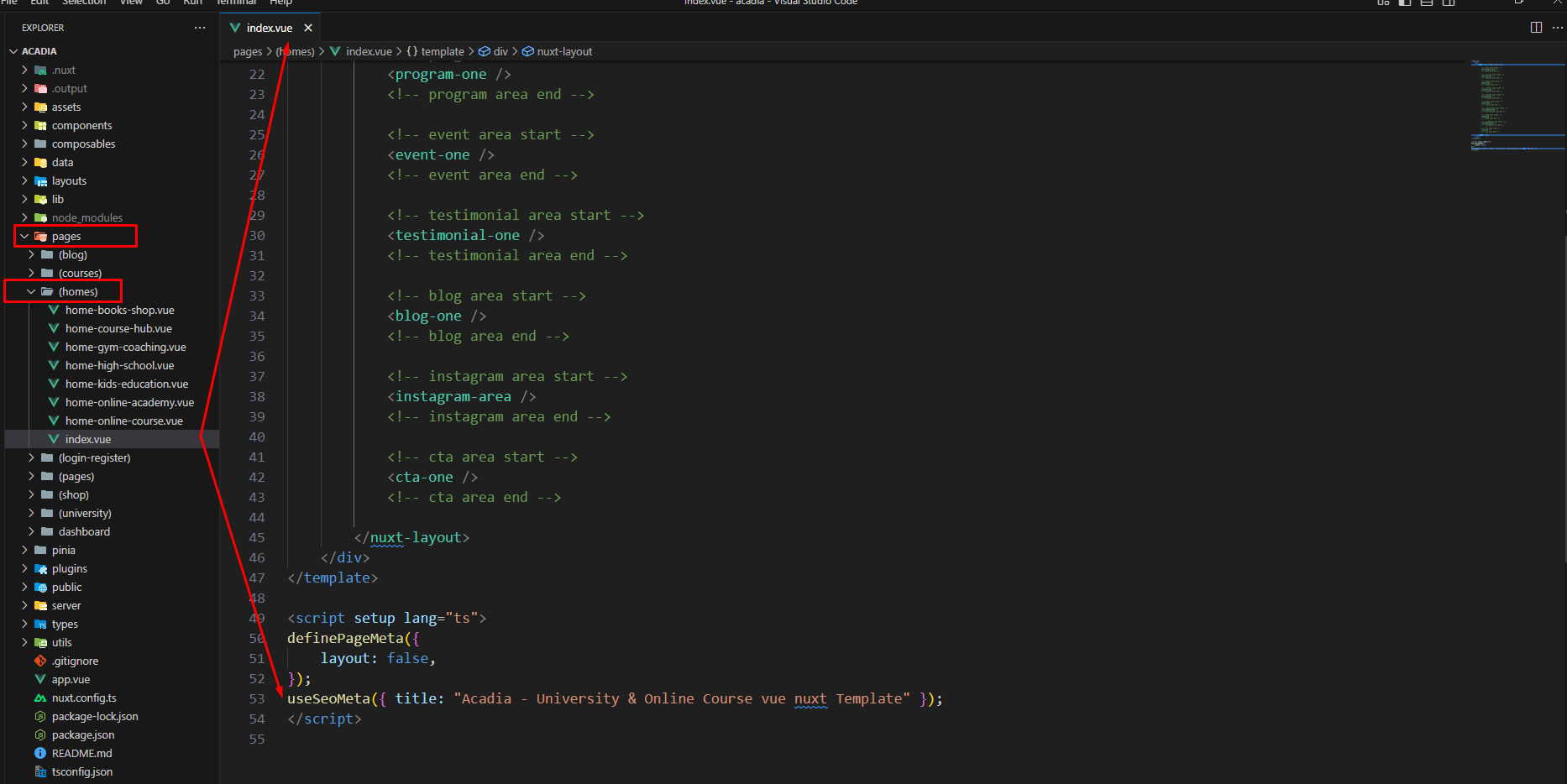Viewport: 1567px width, 784px height.
Task: Open the Run menu
Action: click(193, 3)
